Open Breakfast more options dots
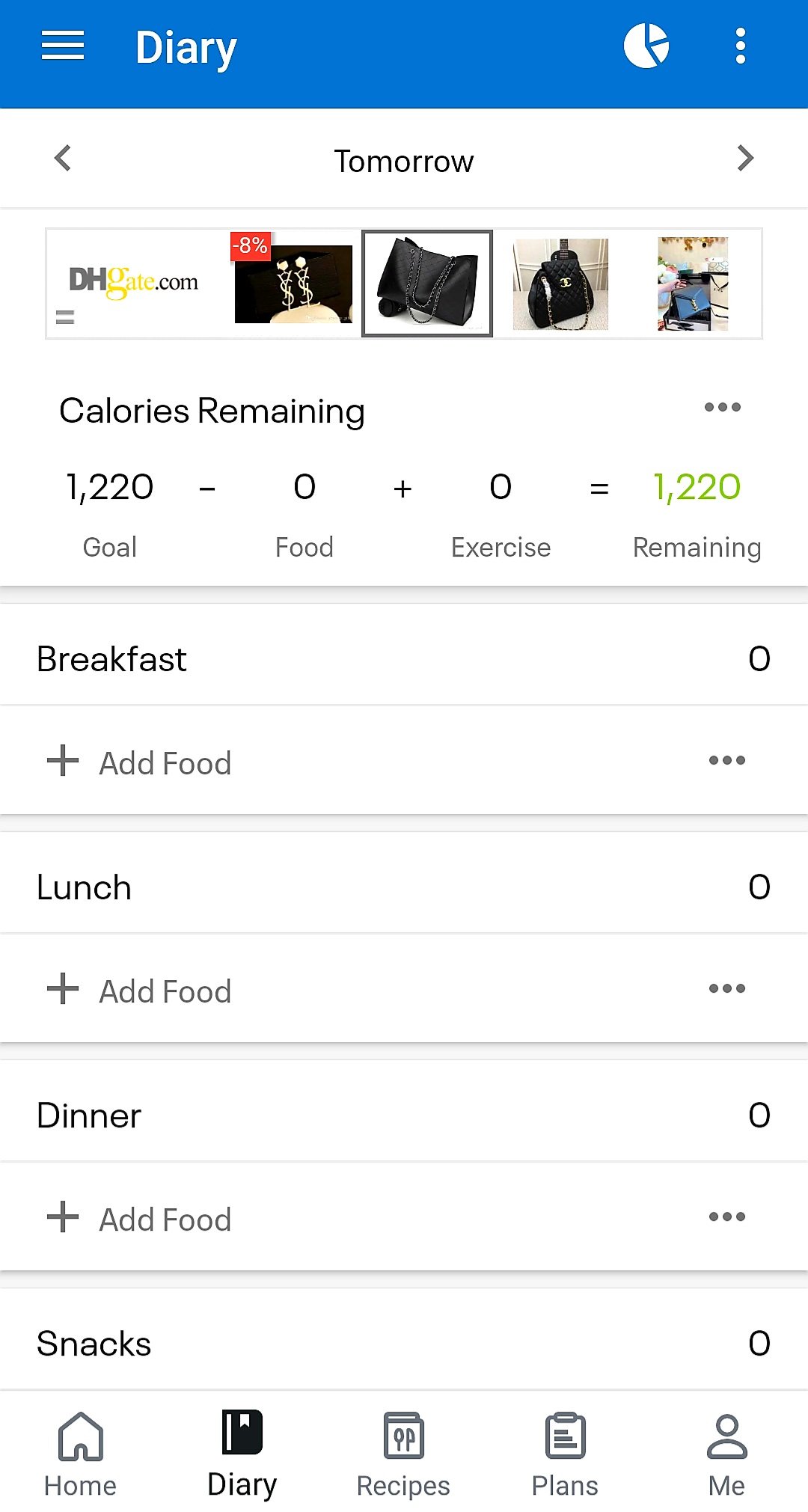This screenshot has height=1512, width=808. (x=726, y=761)
